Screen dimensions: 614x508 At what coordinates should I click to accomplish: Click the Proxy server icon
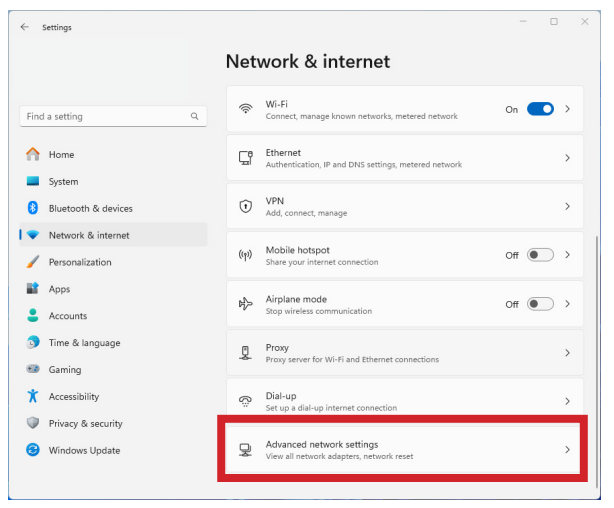[246, 353]
